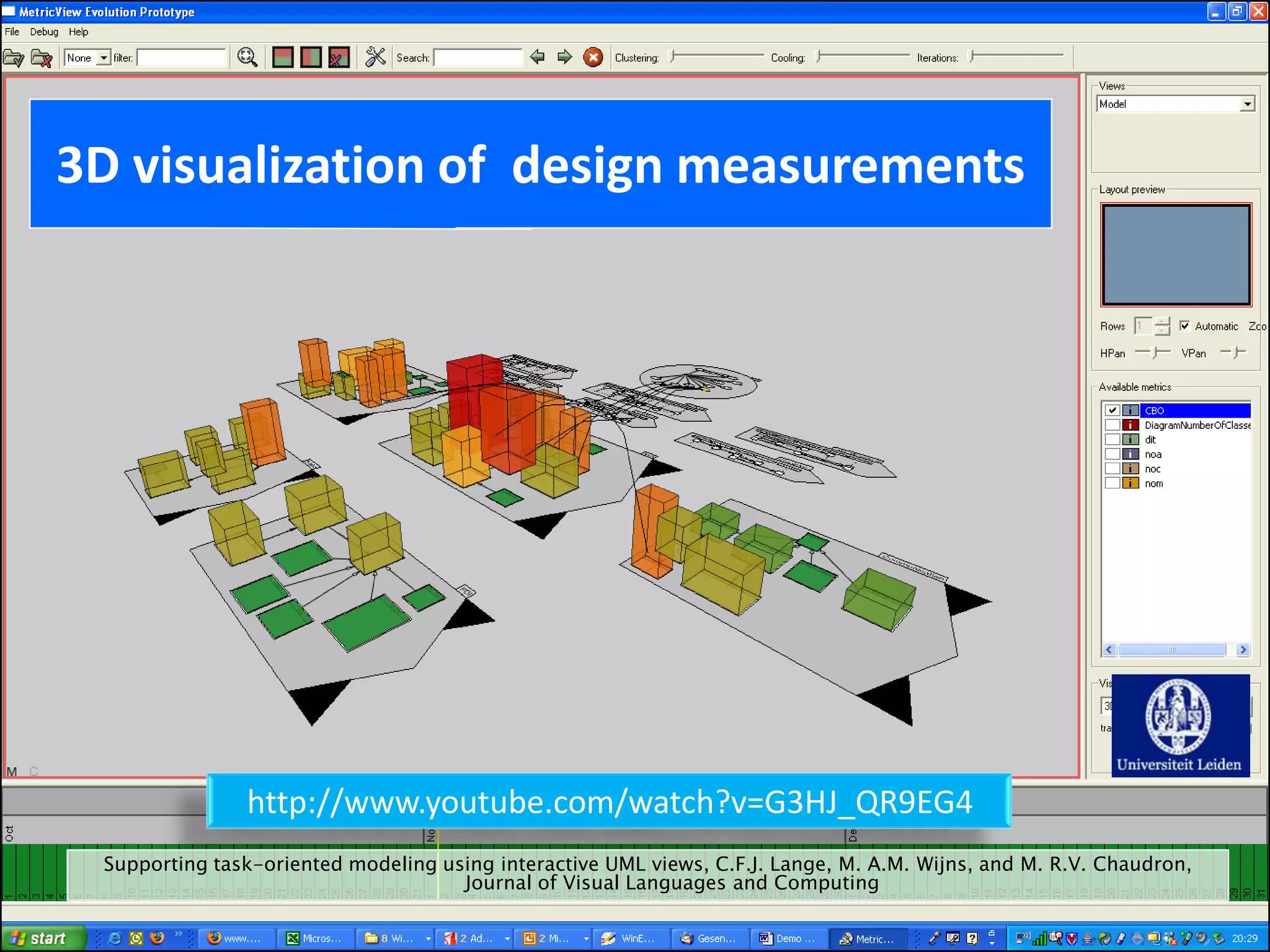Expand the 8 Wi... taskbar group
The image size is (1270, 952).
click(428, 938)
